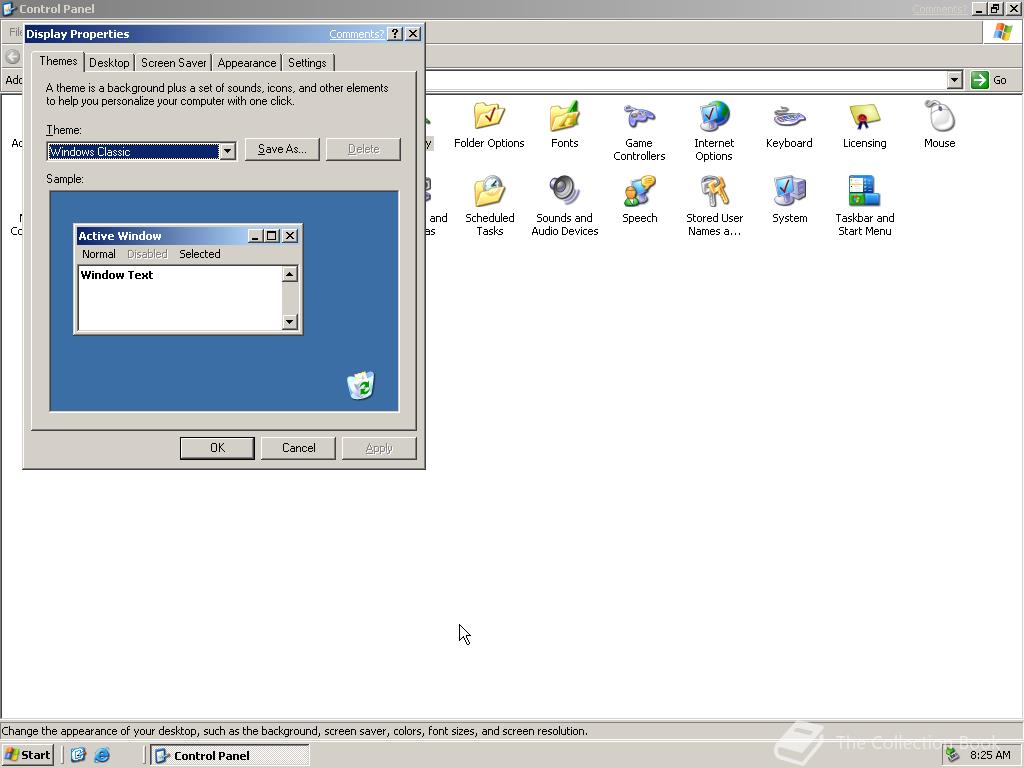The height and width of the screenshot is (768, 1024).
Task: Click the Save As... button
Action: point(282,149)
